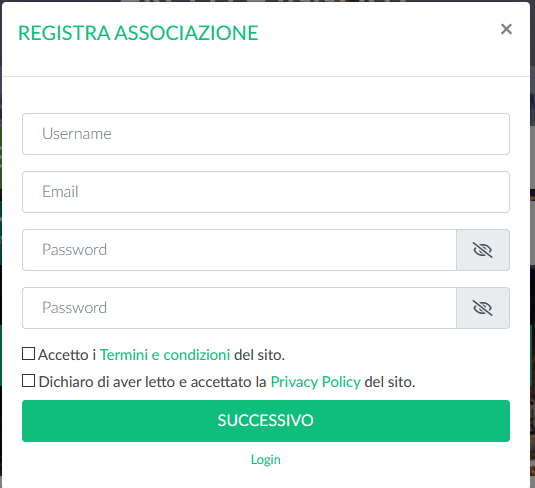Toggle visibility of the confirm password field
Screen dimensions: 535x488
point(483,308)
